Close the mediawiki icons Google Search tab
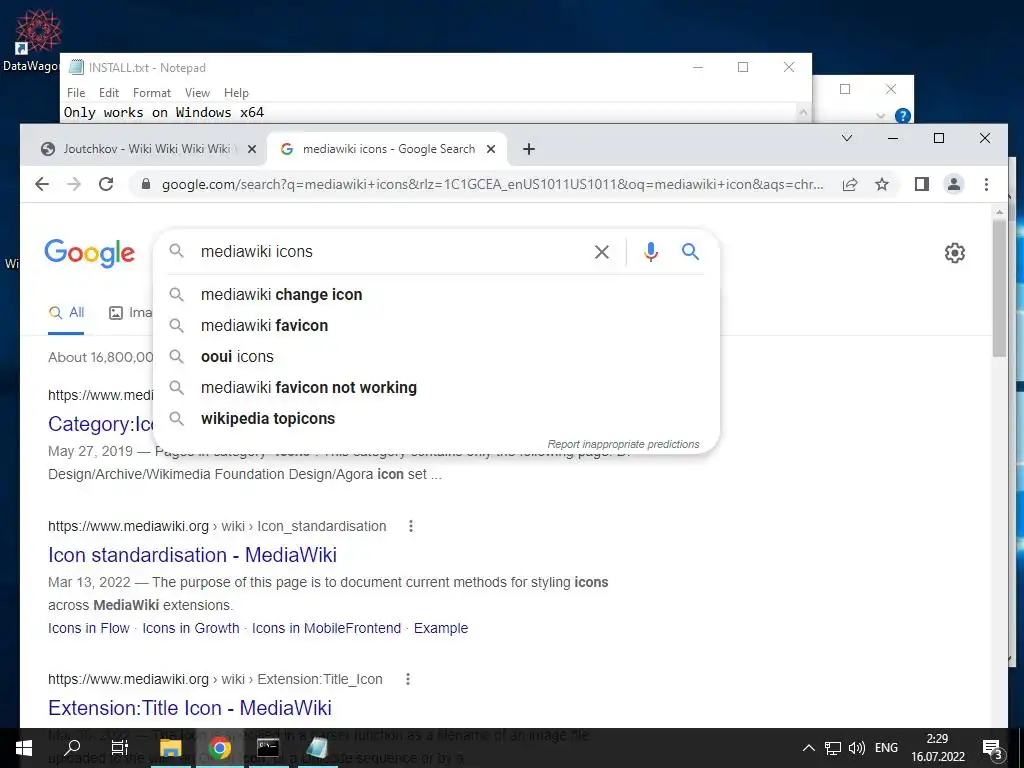 (x=491, y=150)
